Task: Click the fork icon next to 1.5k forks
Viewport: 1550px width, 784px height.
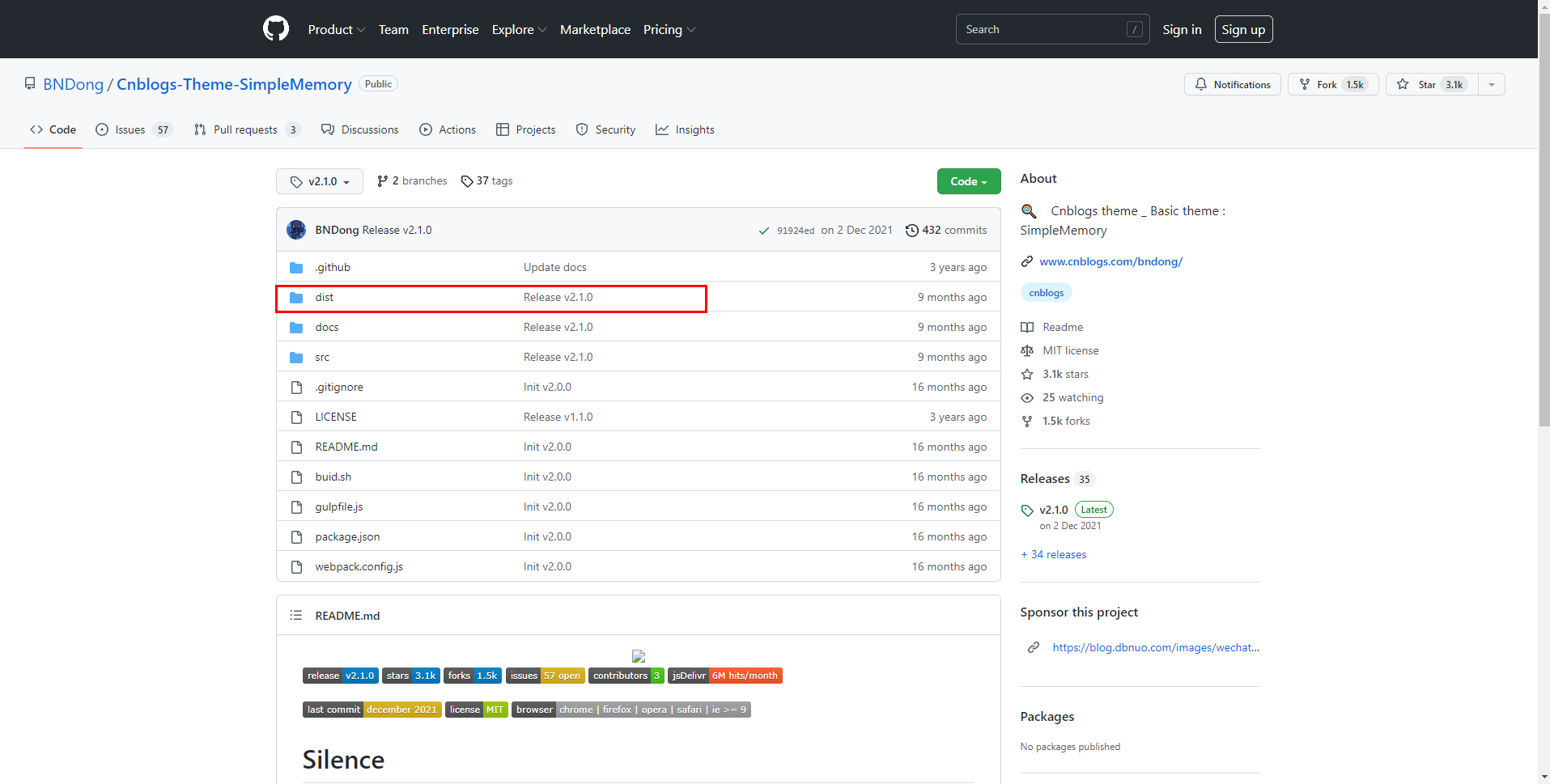Action: (1027, 421)
